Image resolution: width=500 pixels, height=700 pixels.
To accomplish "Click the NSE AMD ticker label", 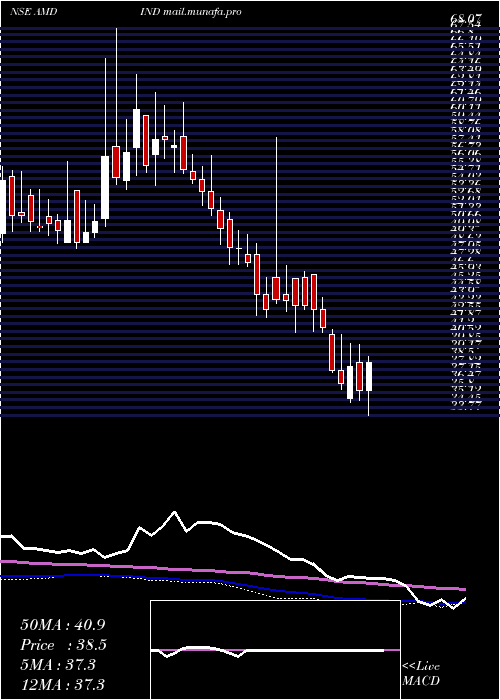I will point(33,12).
